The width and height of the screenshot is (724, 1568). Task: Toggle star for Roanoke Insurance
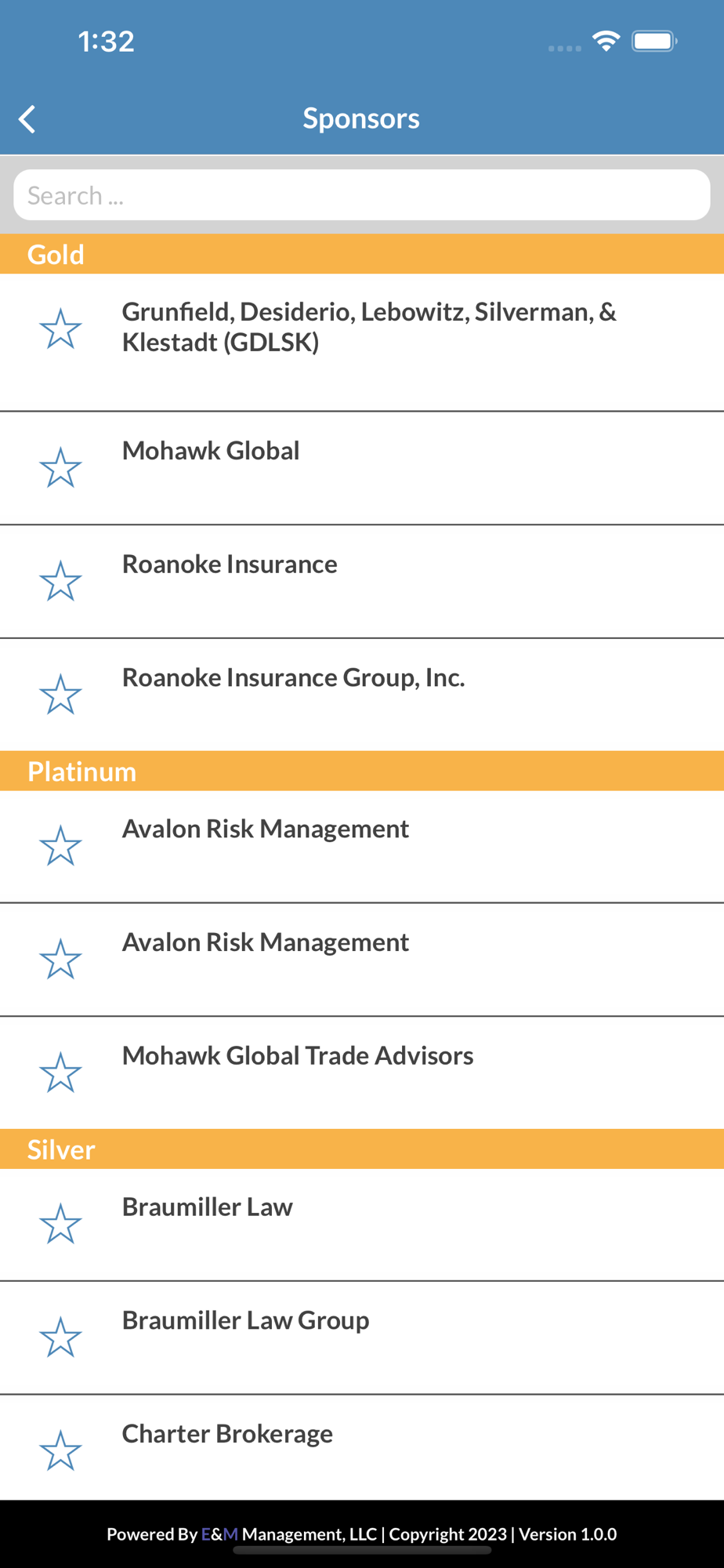(x=60, y=581)
